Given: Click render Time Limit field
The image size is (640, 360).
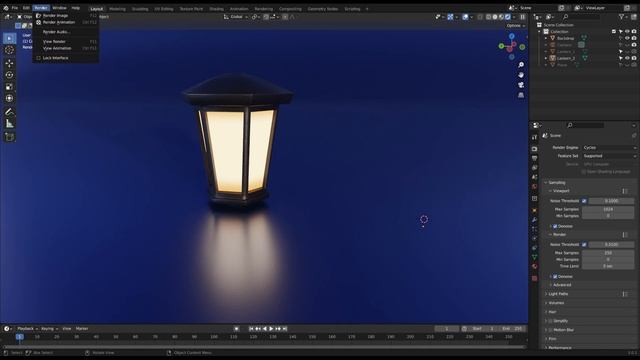Looking at the screenshot, I should click(x=608, y=266).
